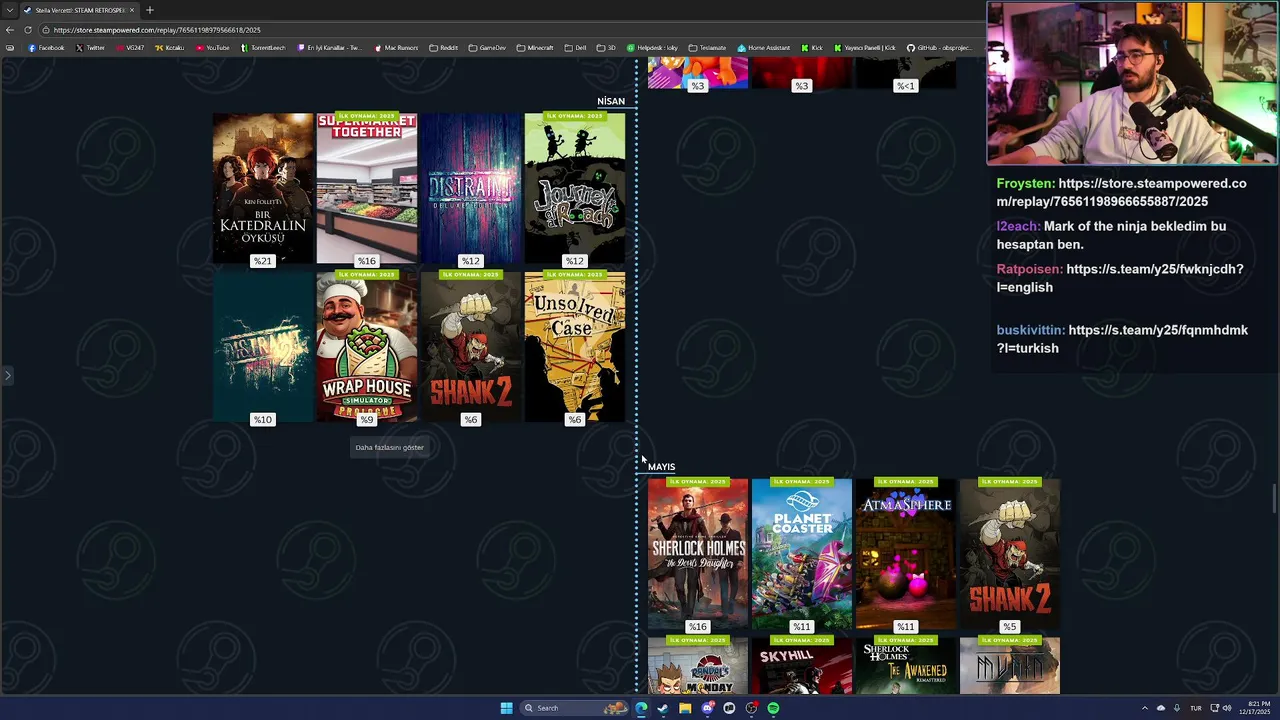Open Supermarket Together game cover
This screenshot has width=1280, height=720.
pos(366,188)
